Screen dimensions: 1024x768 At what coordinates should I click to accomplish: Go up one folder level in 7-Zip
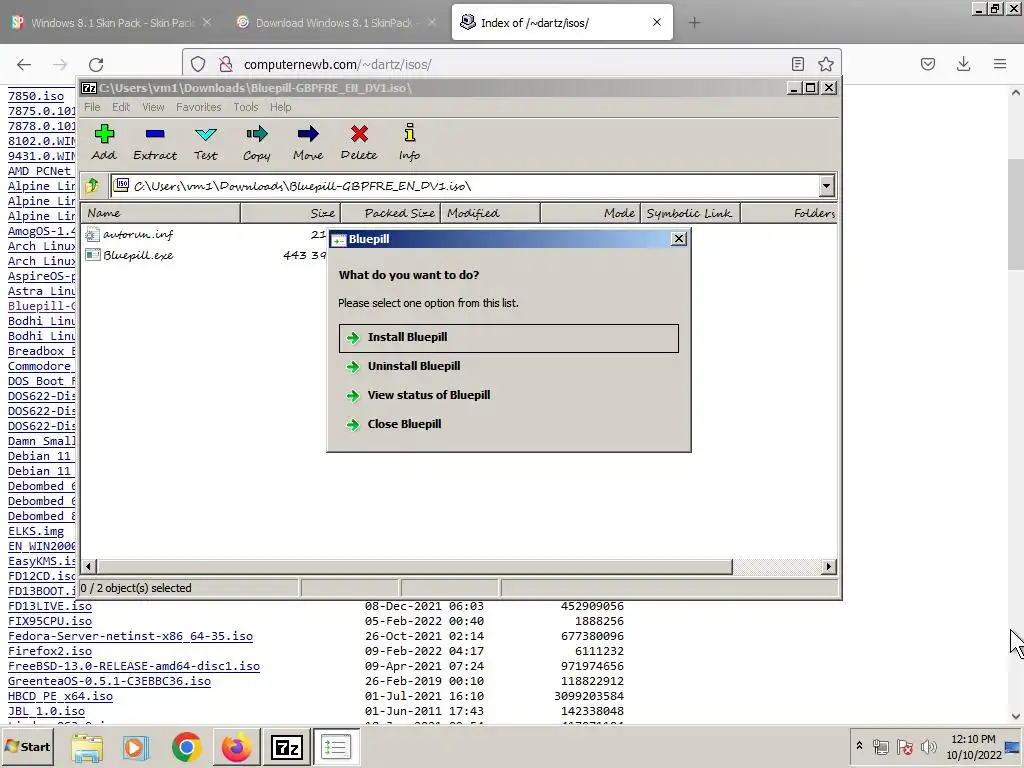[x=92, y=186]
